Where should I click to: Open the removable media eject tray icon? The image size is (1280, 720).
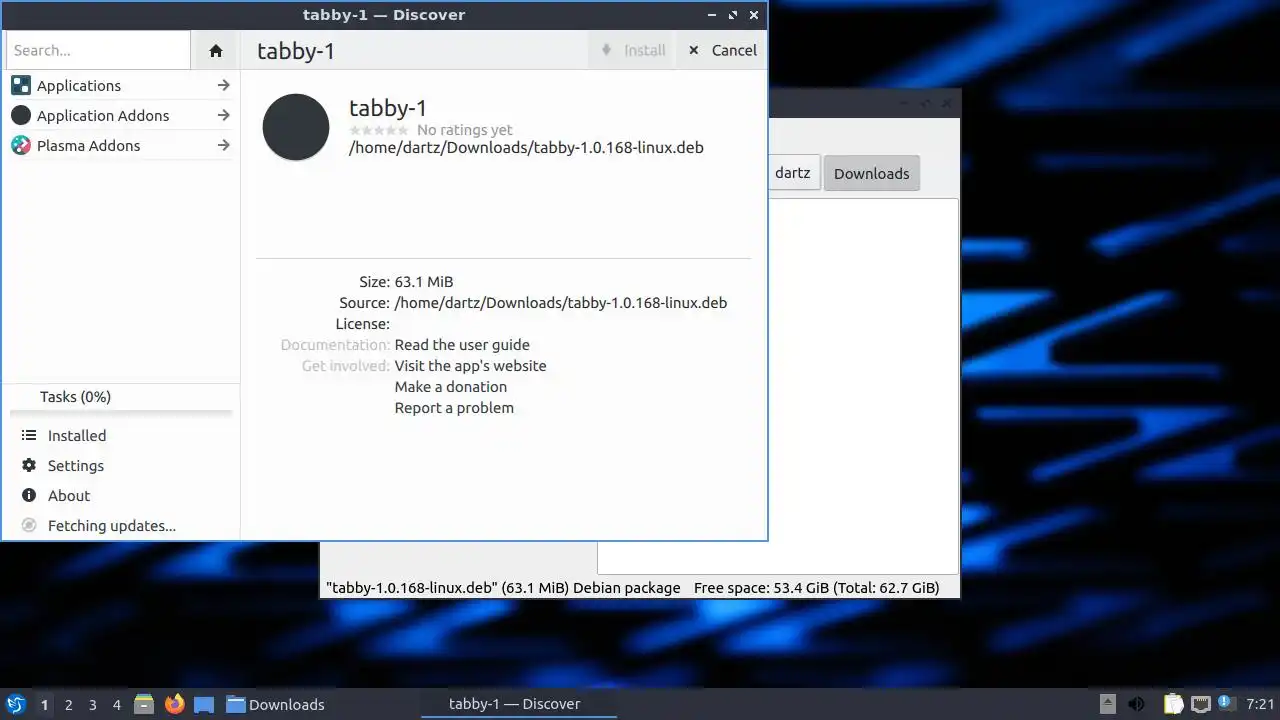tap(1107, 704)
